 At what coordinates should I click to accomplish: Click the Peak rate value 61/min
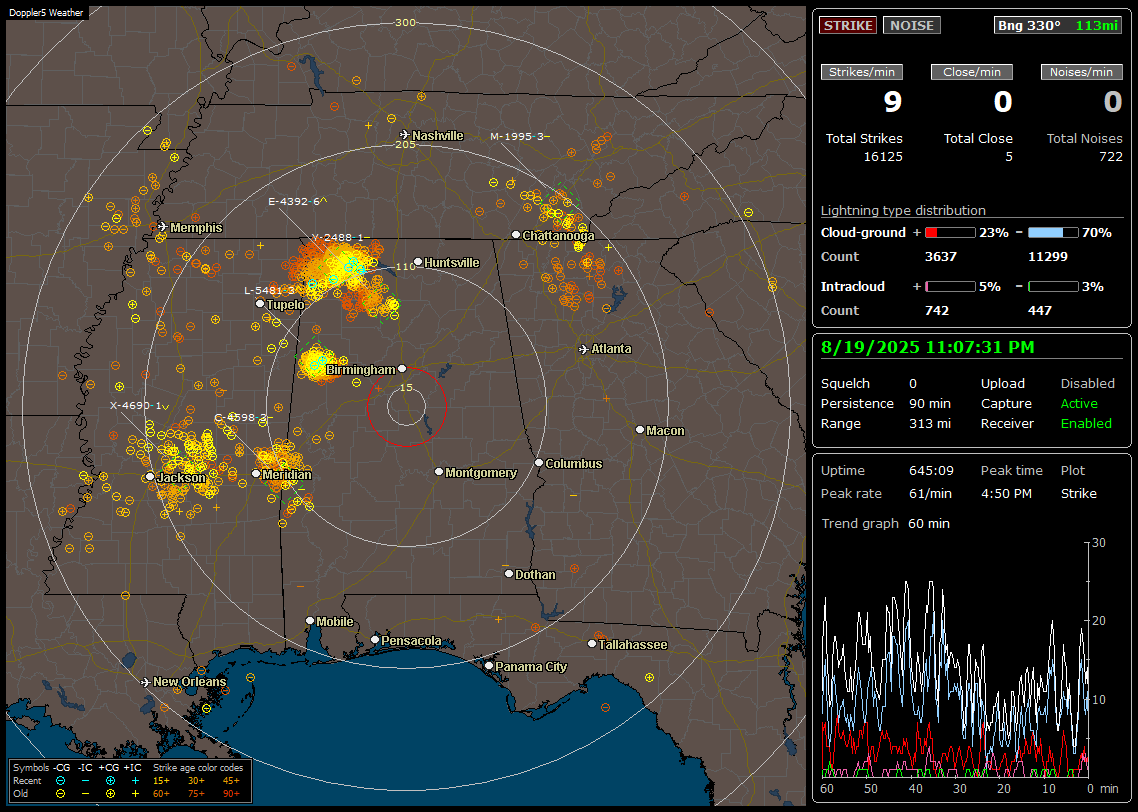(x=931, y=493)
